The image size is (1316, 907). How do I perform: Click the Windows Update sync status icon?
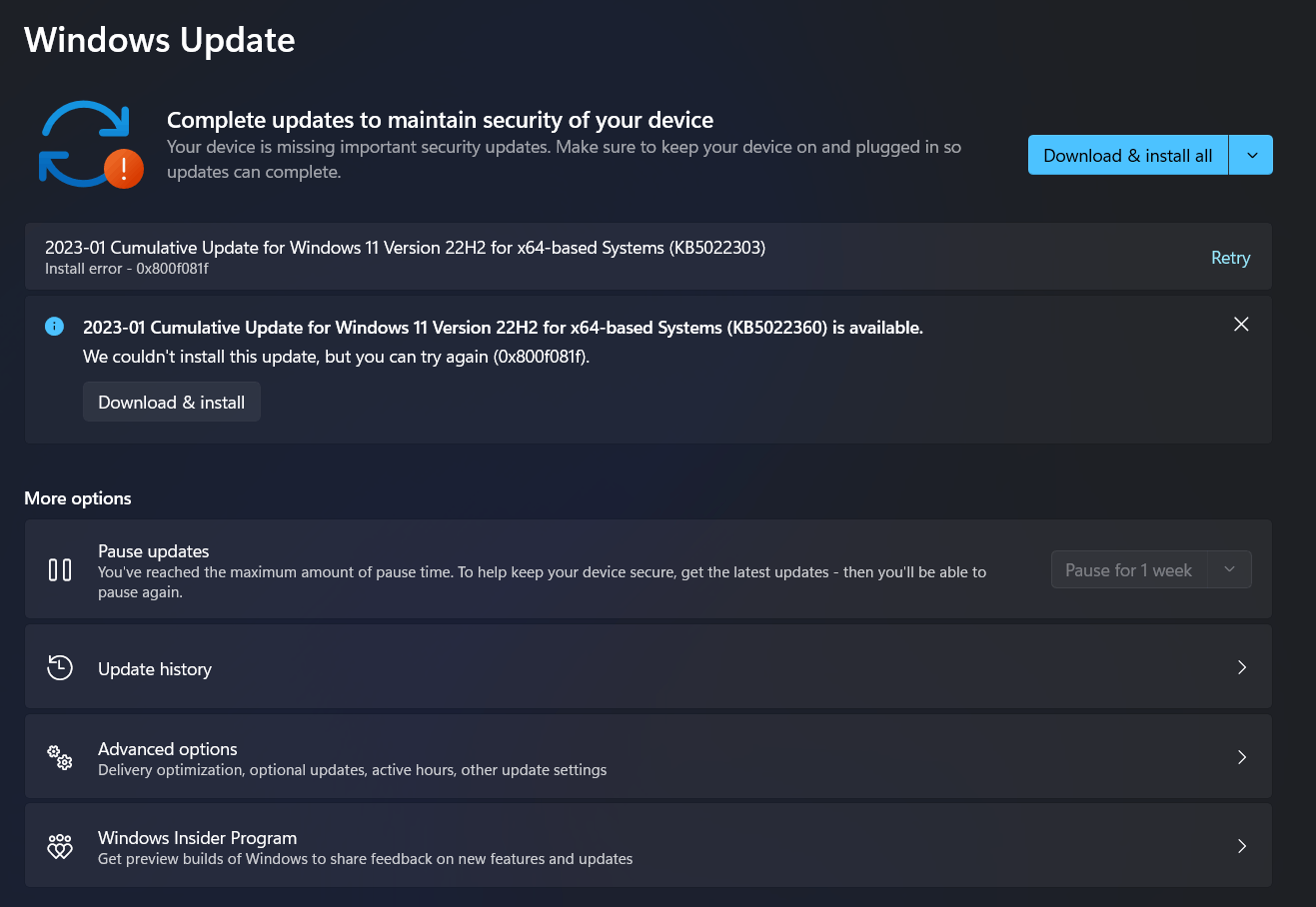tap(90, 145)
